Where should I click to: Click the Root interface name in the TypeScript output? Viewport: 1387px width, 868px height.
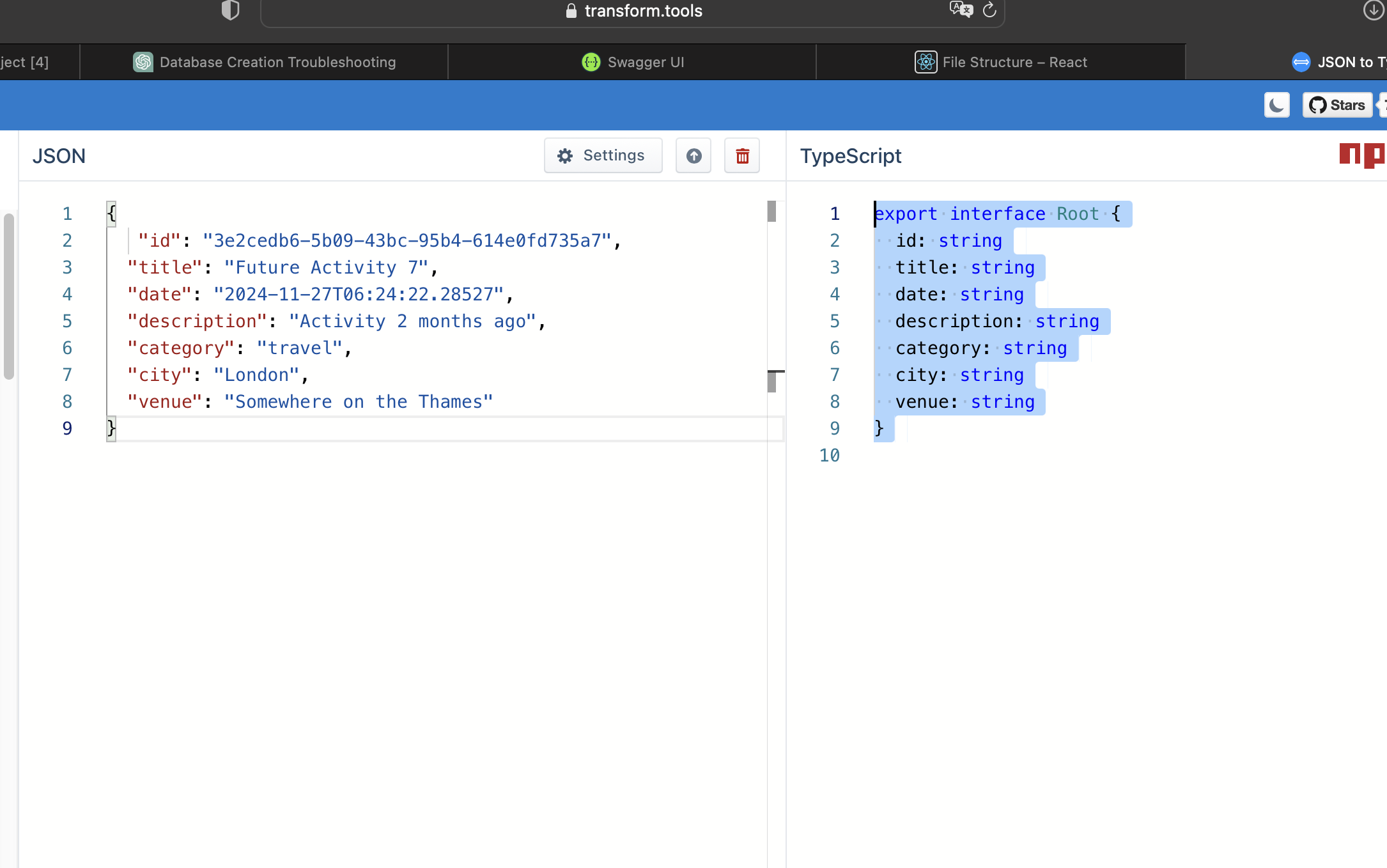pyautogui.click(x=1077, y=214)
